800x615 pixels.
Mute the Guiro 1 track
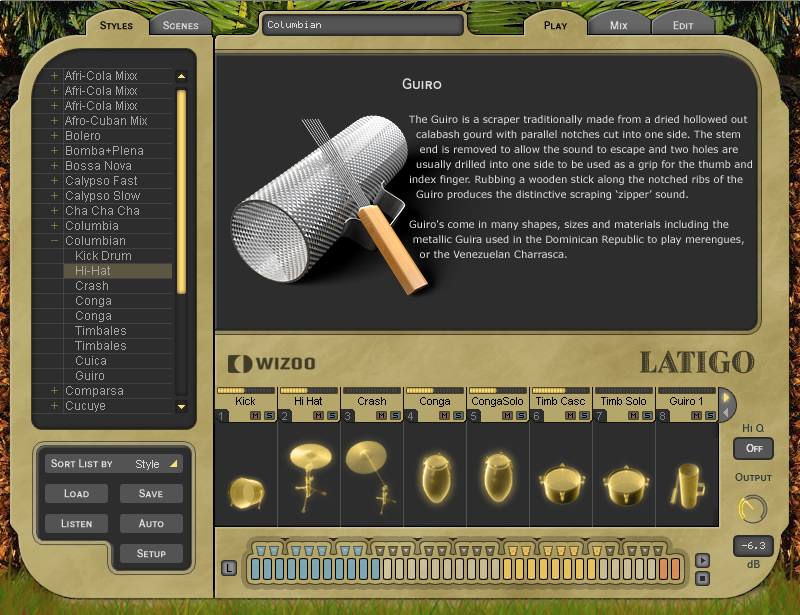pyautogui.click(x=696, y=415)
